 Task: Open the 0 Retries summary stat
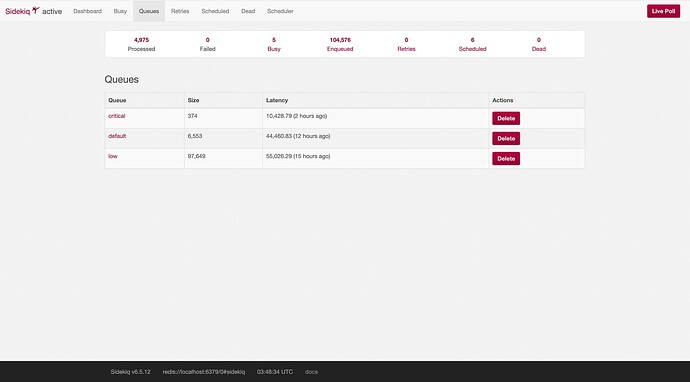pyautogui.click(x=406, y=44)
